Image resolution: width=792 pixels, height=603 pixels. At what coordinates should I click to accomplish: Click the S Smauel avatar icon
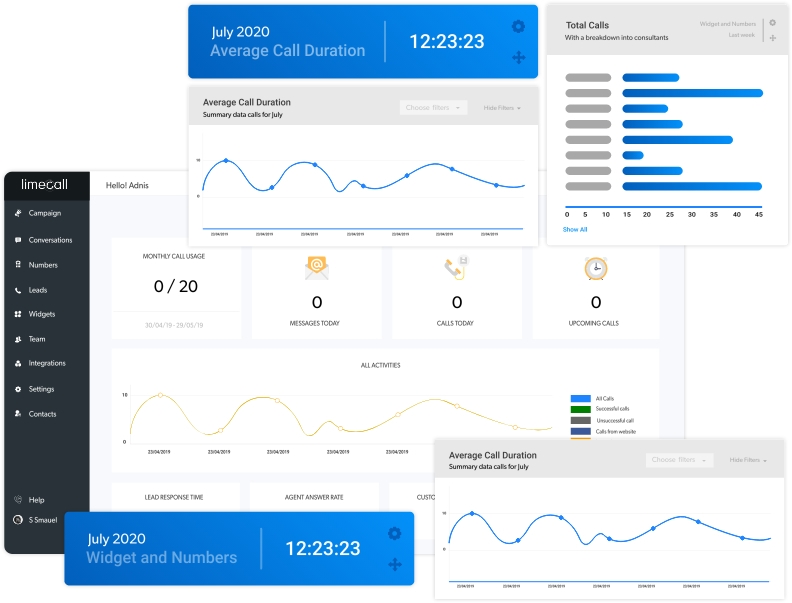[x=18, y=520]
